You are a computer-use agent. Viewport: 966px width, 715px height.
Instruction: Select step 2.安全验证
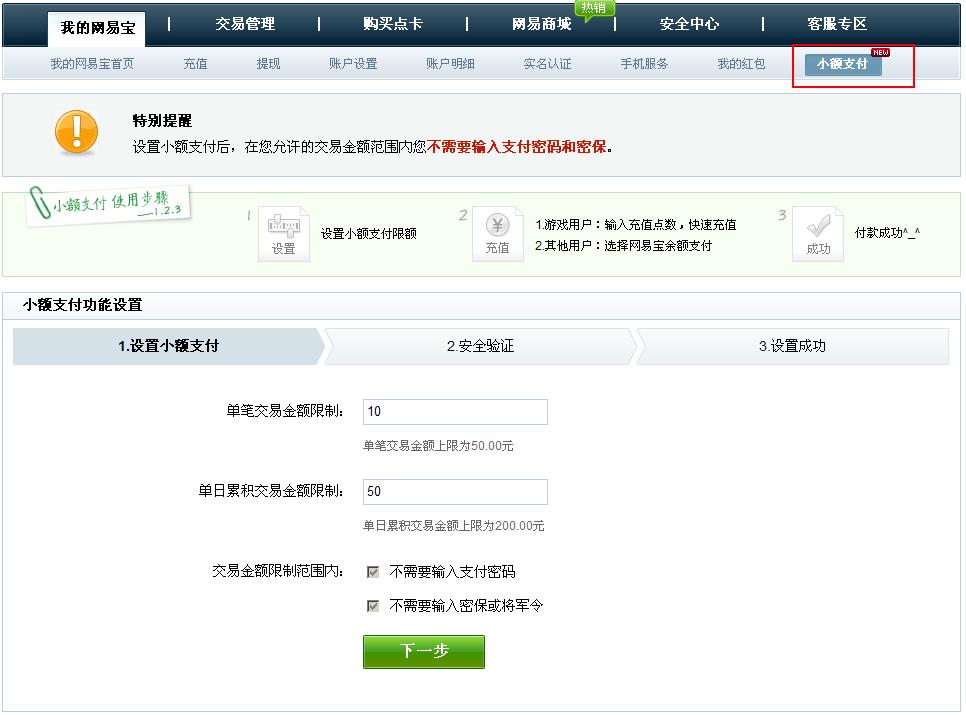pyautogui.click(x=480, y=346)
